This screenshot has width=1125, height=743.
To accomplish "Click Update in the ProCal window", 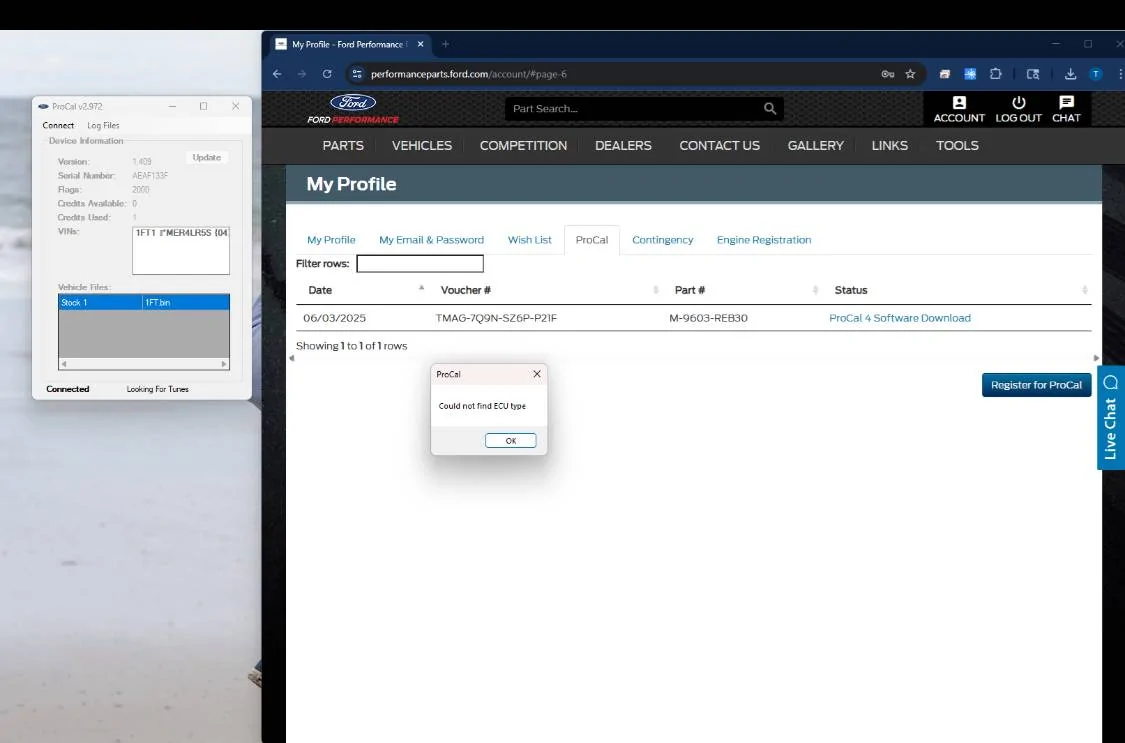I will click(207, 158).
